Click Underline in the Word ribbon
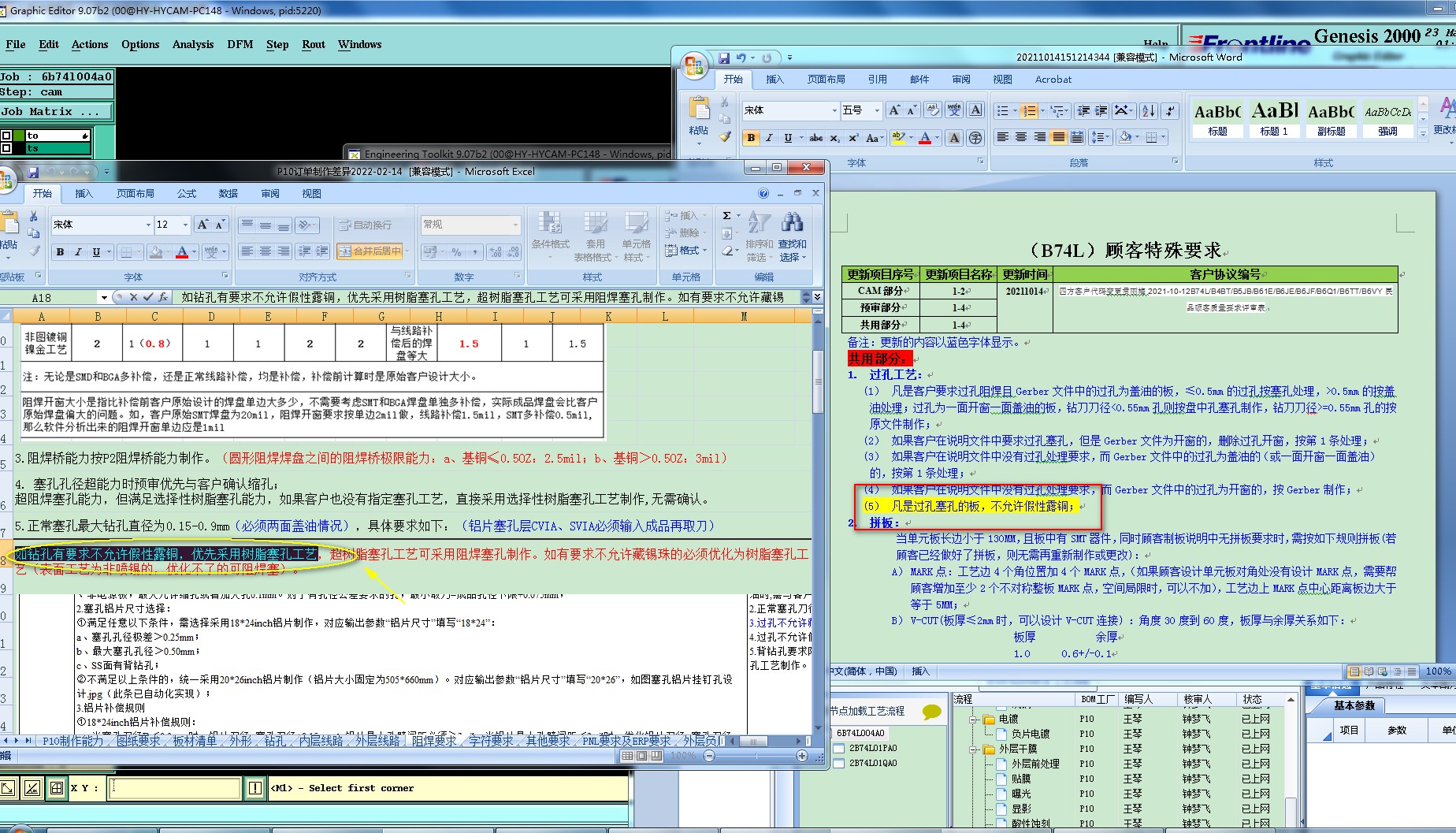 (x=788, y=138)
